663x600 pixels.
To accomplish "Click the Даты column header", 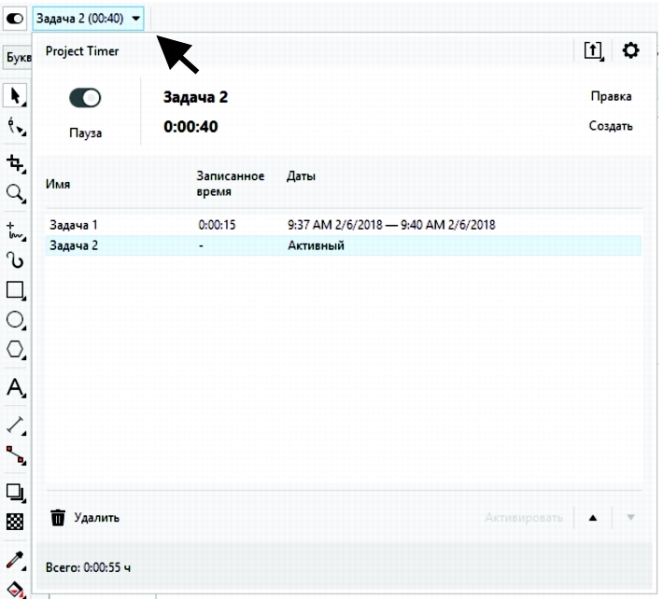I will 301,176.
